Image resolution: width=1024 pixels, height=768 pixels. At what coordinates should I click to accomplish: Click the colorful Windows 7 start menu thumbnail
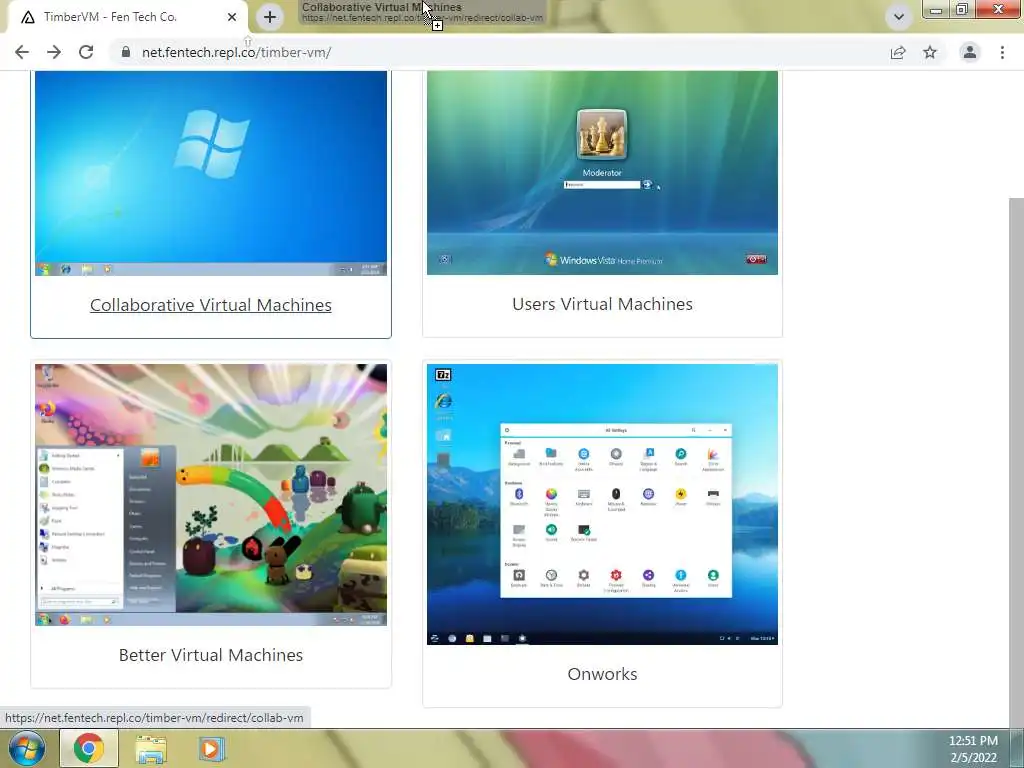pyautogui.click(x=211, y=495)
